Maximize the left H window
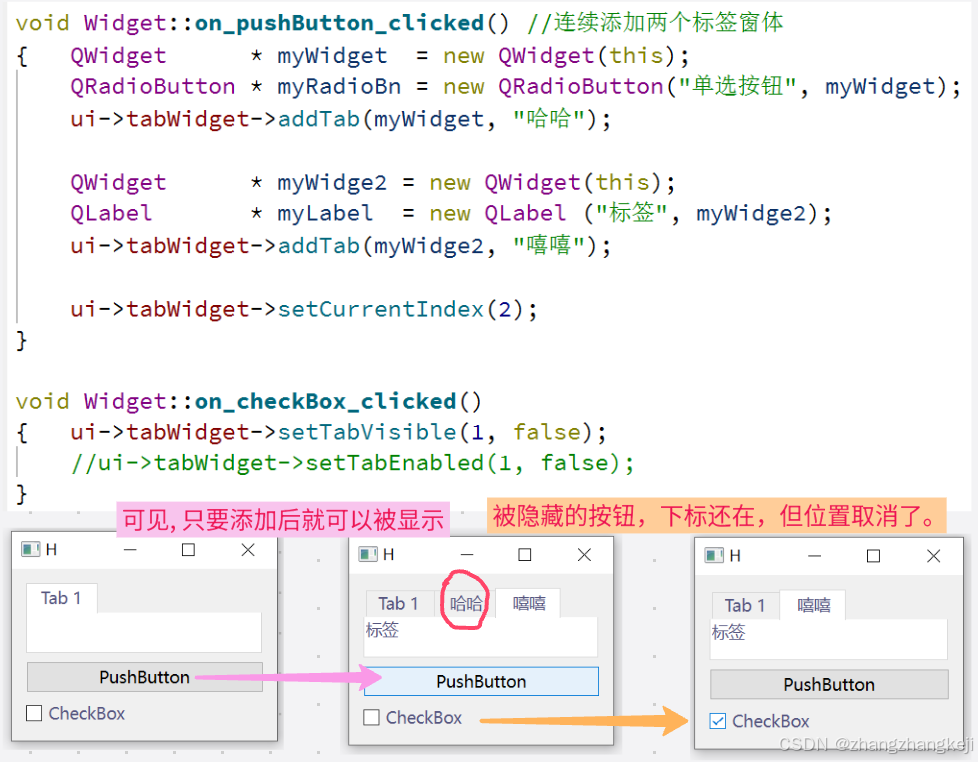978x762 pixels. click(188, 550)
